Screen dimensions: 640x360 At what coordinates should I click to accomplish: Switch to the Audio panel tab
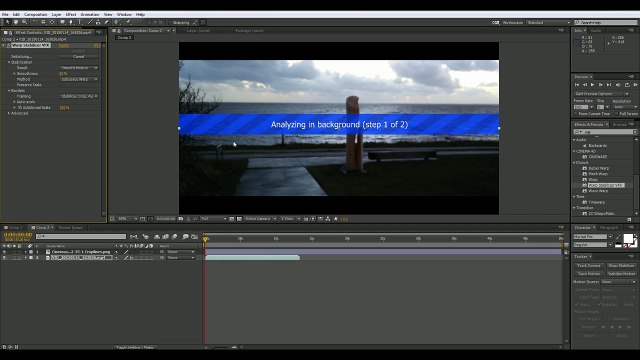tap(596, 31)
